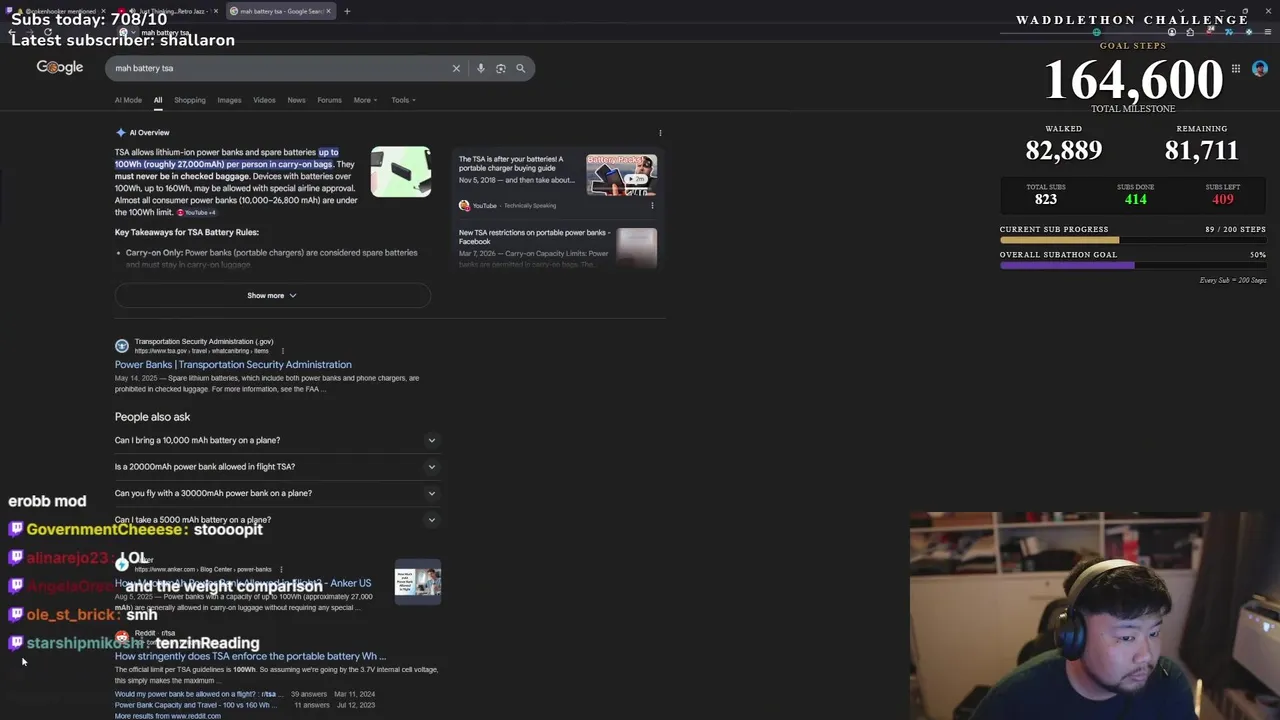The height and width of the screenshot is (720, 1280).
Task: Close the Just Thinking Retro Jazz tab
Action: click(216, 11)
